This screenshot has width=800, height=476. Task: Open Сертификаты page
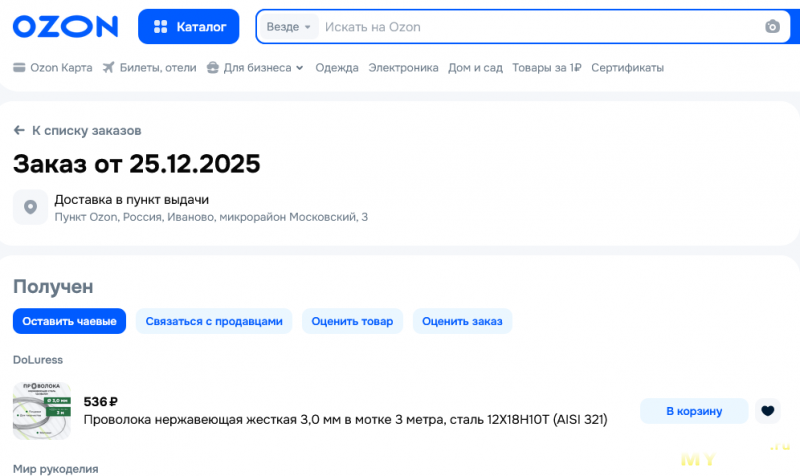point(627,68)
